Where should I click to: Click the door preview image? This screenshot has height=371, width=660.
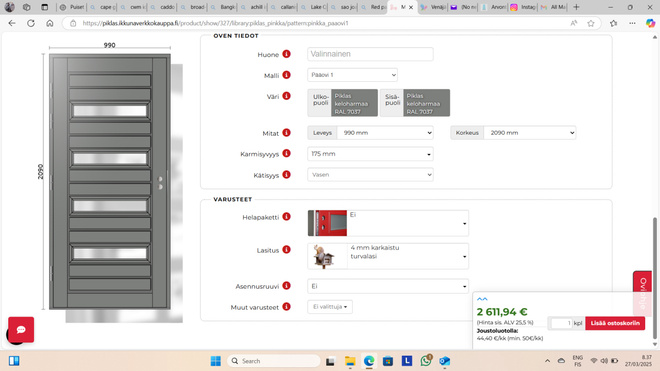110,182
